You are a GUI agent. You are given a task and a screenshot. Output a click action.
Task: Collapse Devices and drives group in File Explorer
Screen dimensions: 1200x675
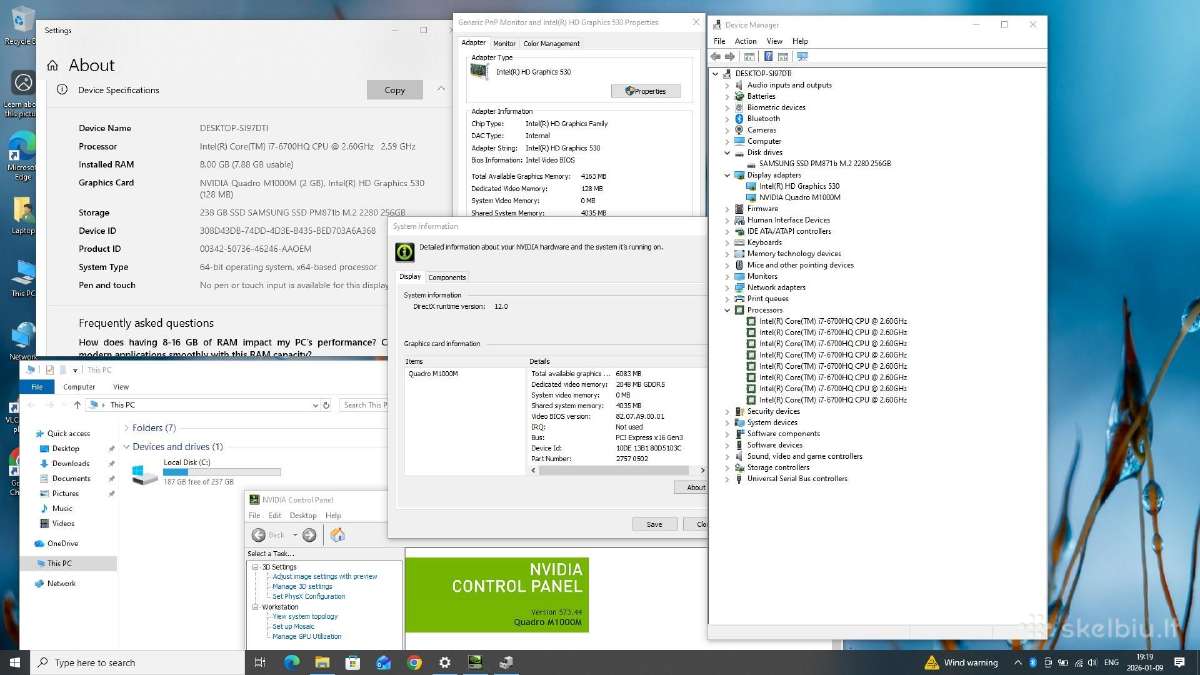coord(126,447)
